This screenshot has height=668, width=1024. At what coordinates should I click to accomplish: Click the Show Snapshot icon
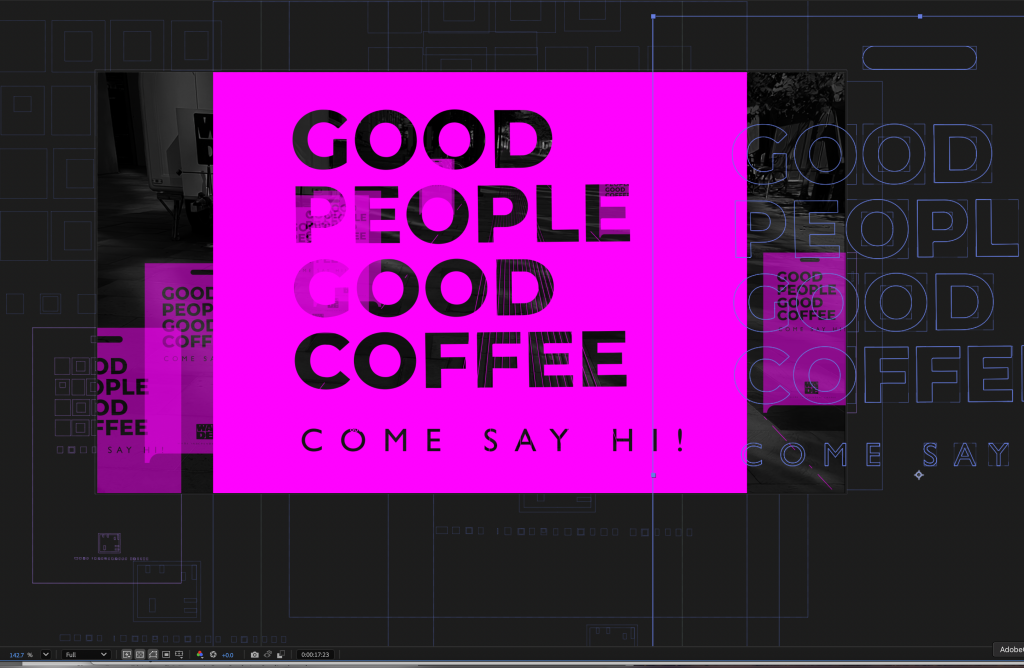pos(268,654)
